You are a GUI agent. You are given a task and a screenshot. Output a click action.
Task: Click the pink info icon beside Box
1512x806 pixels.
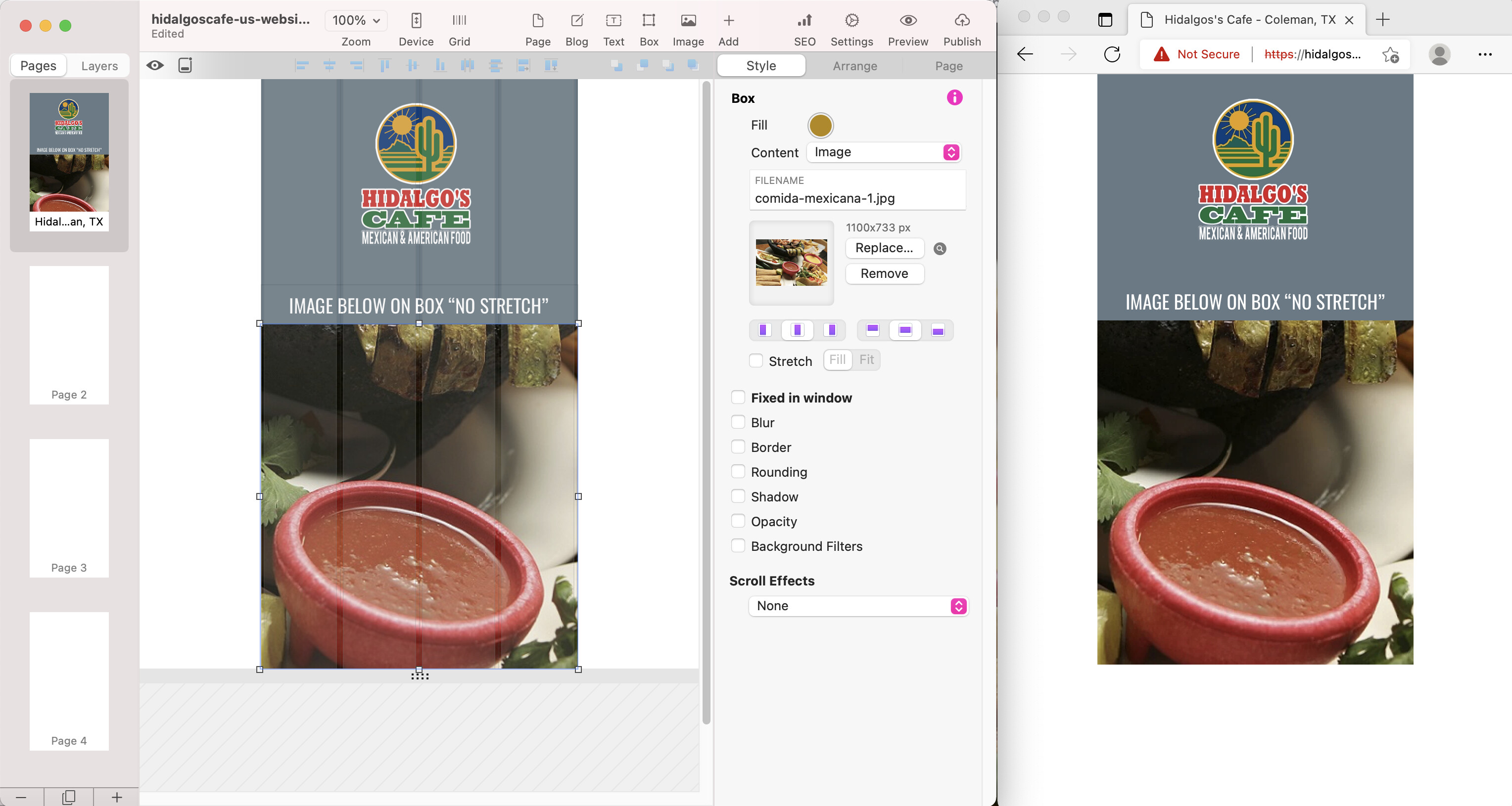(x=954, y=97)
